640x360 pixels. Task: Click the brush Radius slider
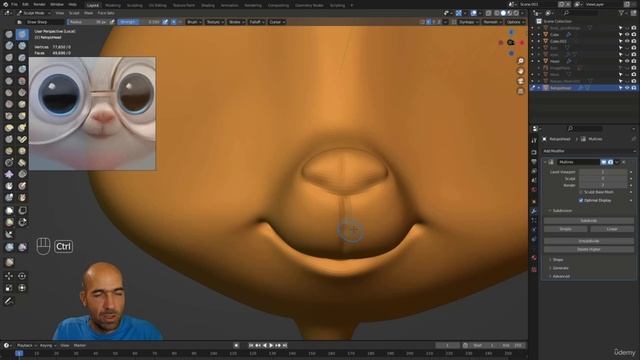[88, 22]
